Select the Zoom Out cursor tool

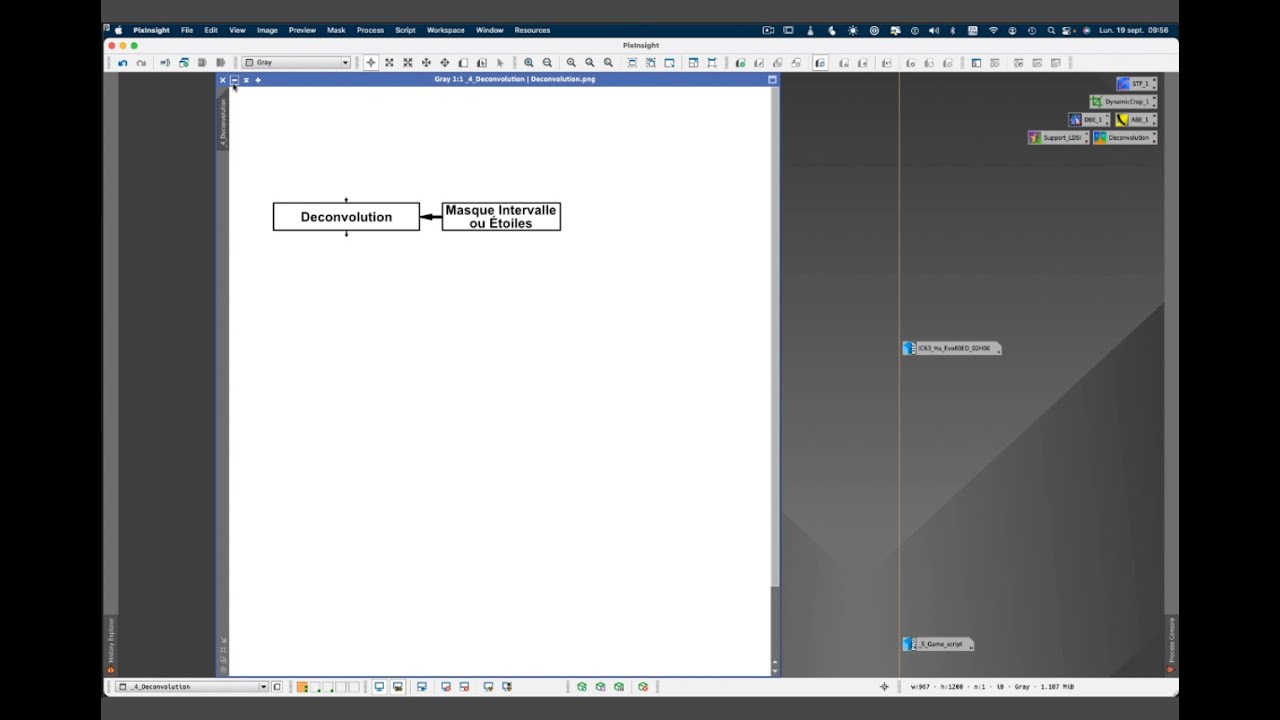click(x=408, y=63)
